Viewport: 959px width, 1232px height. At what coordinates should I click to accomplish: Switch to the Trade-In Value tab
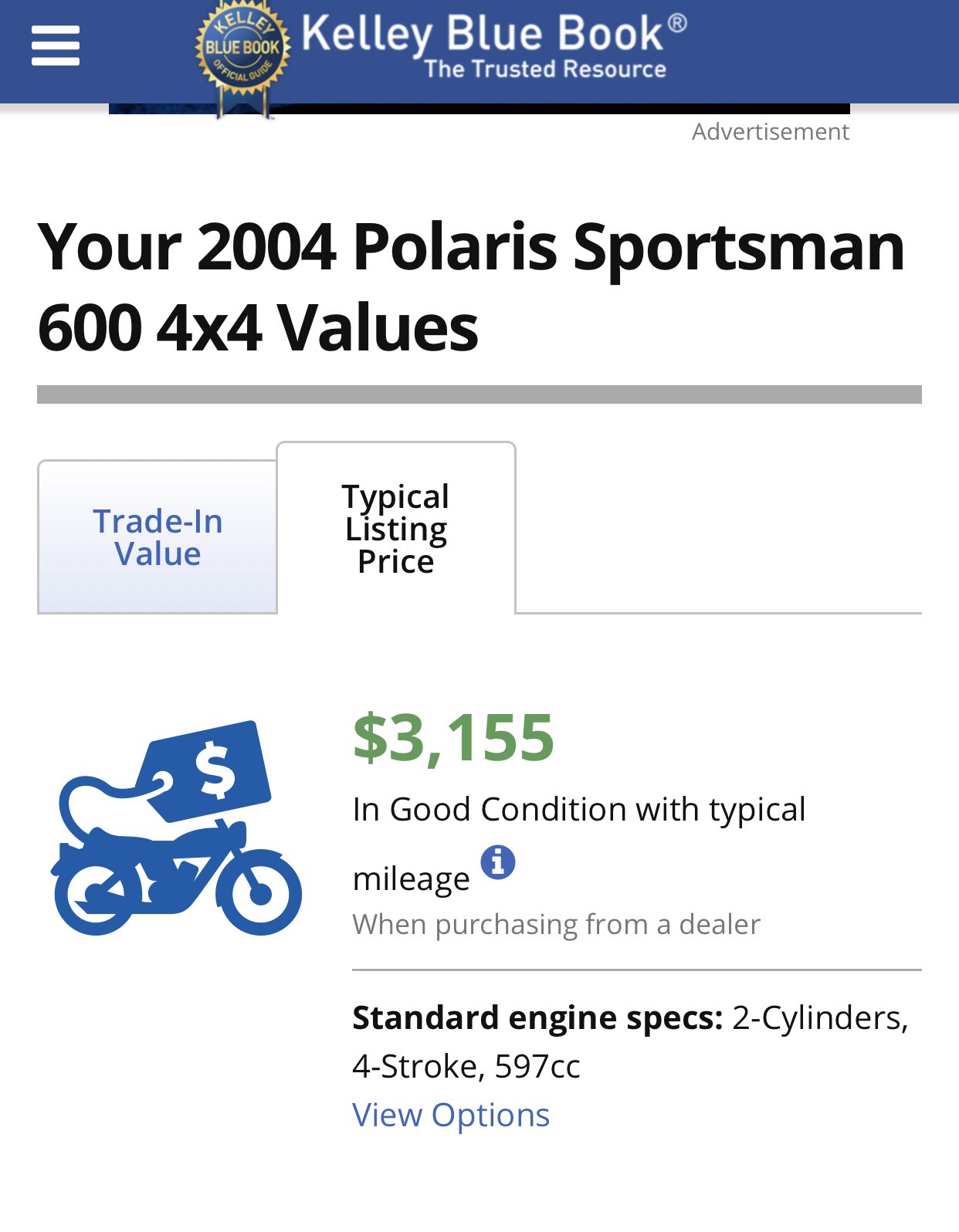(158, 537)
